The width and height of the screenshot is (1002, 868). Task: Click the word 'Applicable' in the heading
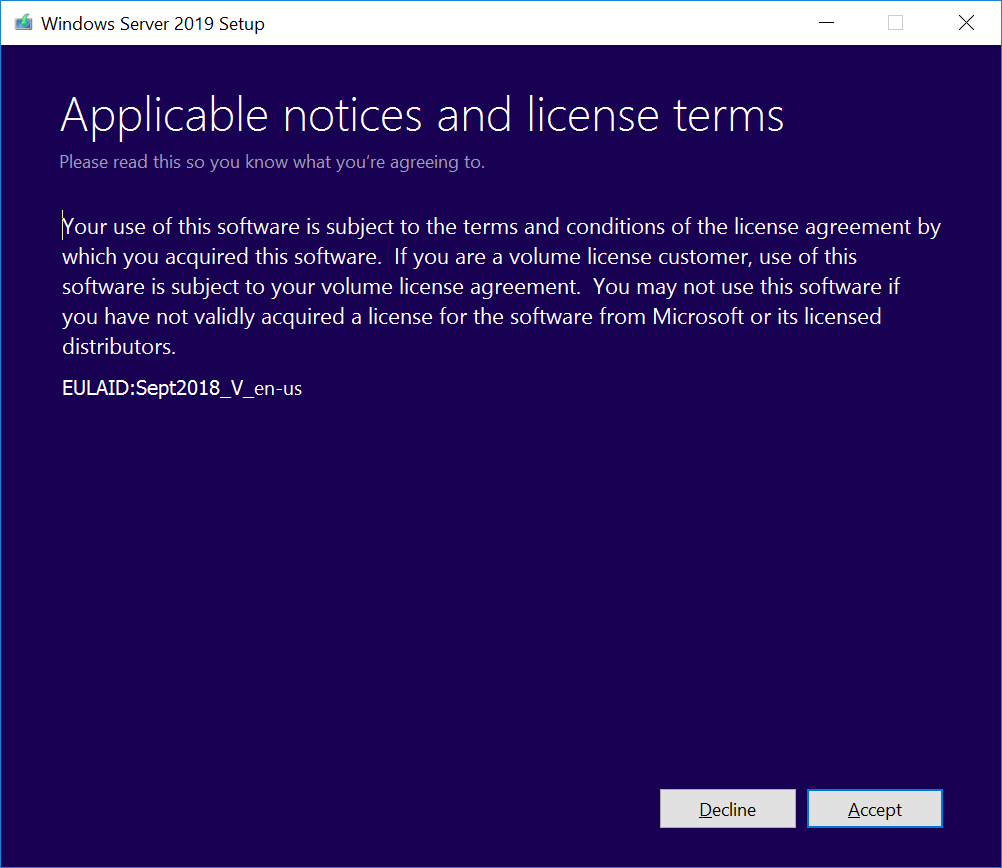(164, 116)
